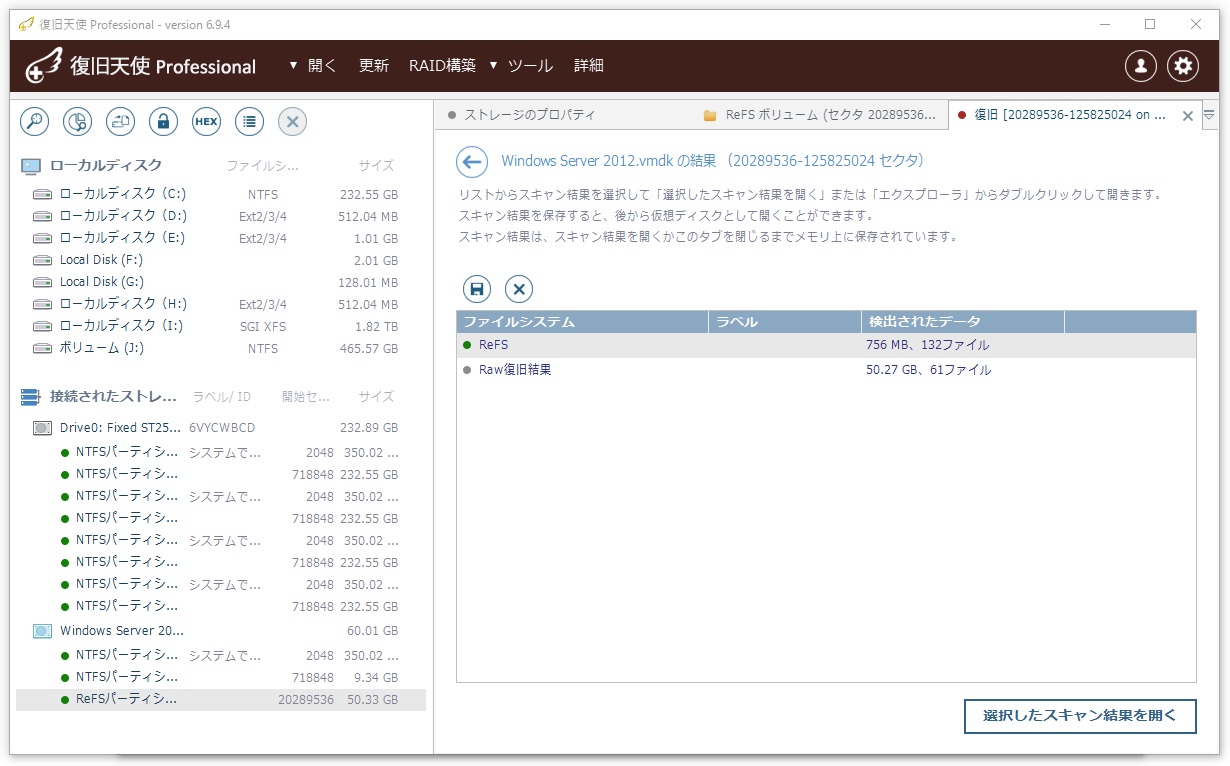Close the 復旧 scan result tab
The image size is (1230, 766).
[x=1188, y=116]
